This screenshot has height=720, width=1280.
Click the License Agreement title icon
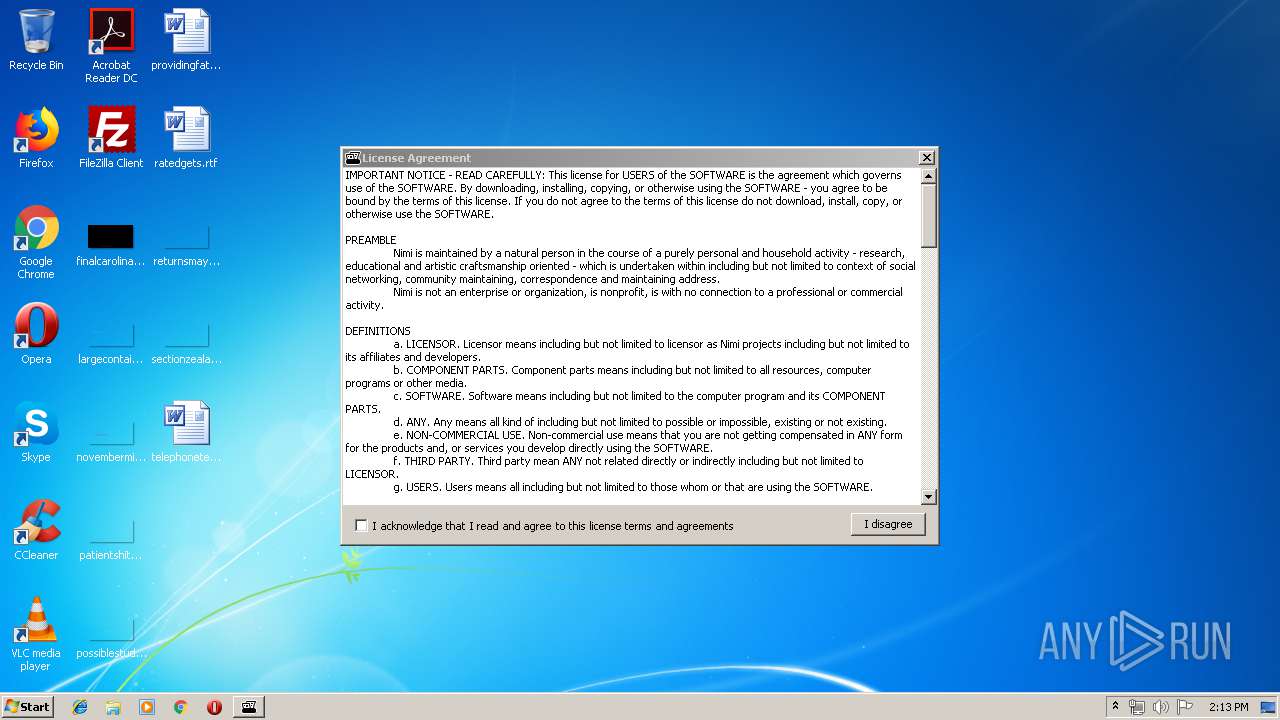352,157
